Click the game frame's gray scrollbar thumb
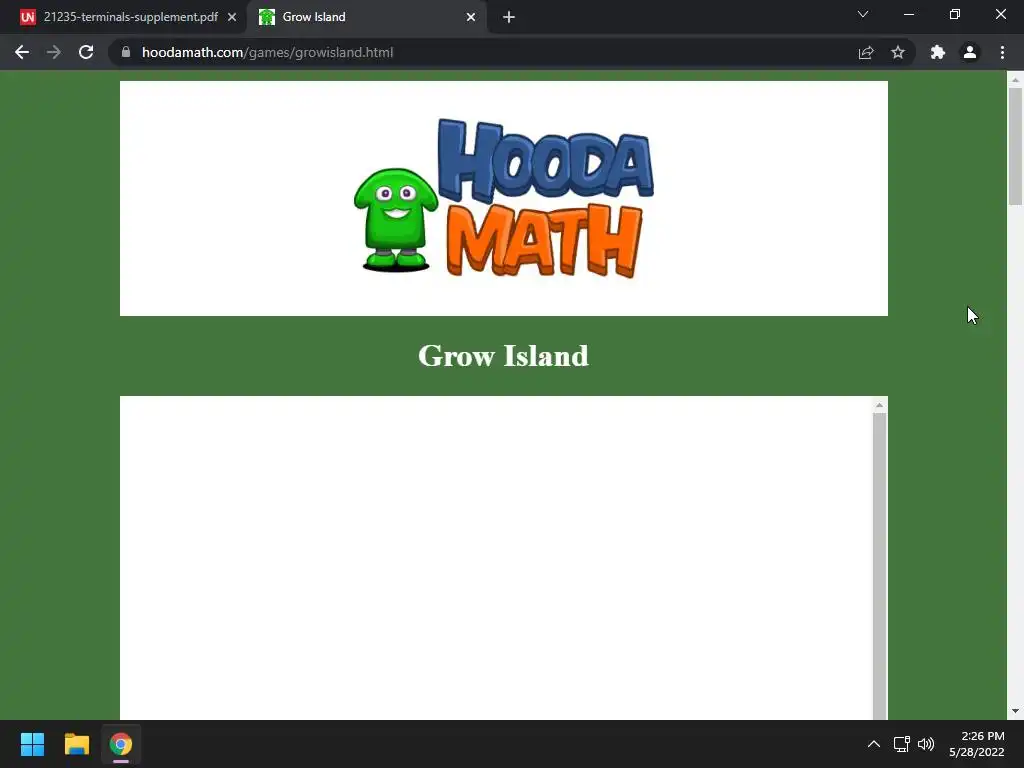This screenshot has height=768, width=1024. coord(880,566)
